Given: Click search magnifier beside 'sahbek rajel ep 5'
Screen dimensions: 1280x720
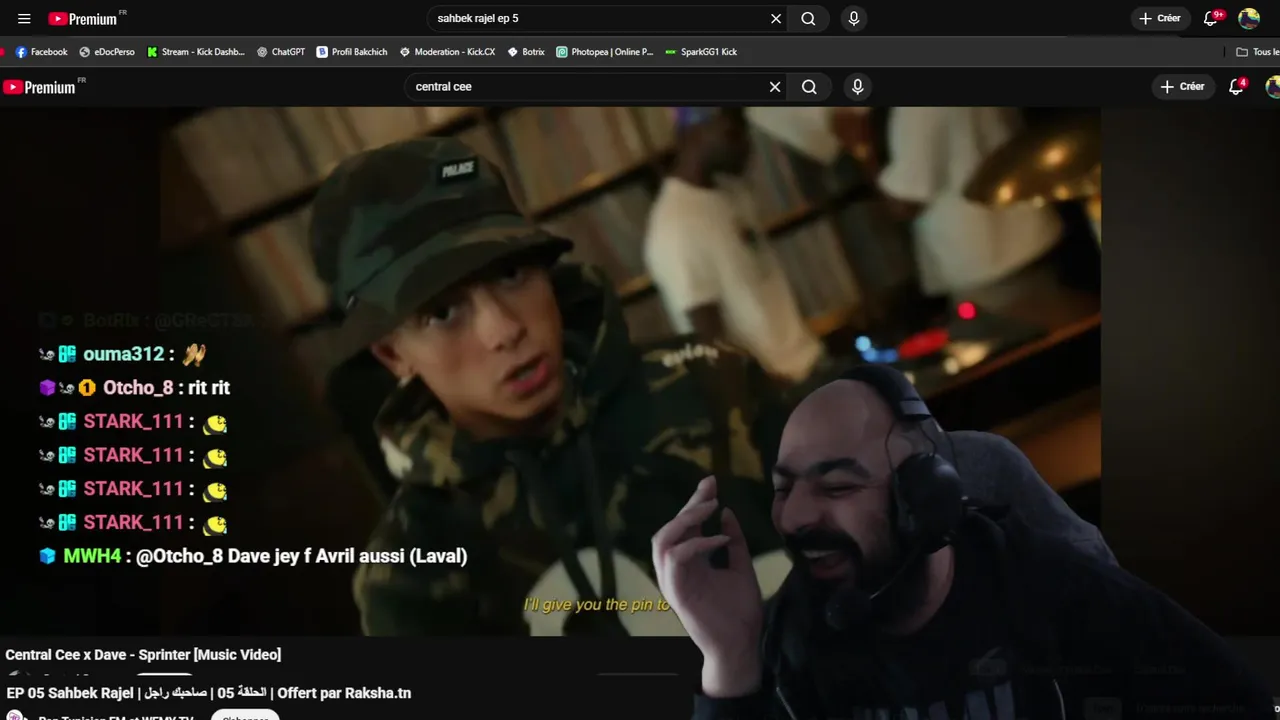Looking at the screenshot, I should (808, 18).
